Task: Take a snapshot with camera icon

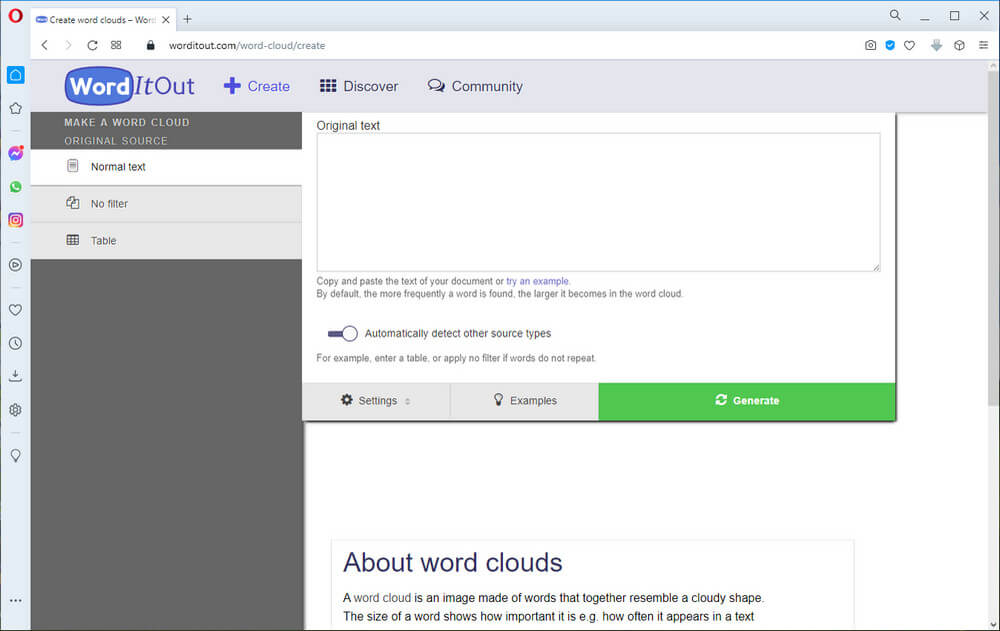Action: pos(871,45)
